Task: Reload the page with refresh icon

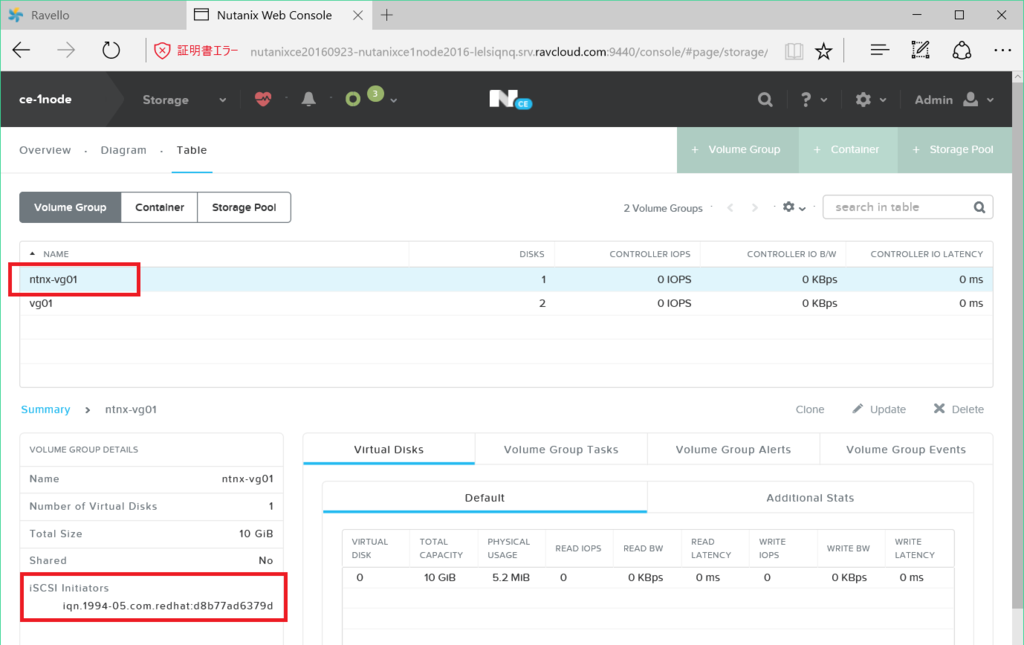Action: tap(111, 50)
